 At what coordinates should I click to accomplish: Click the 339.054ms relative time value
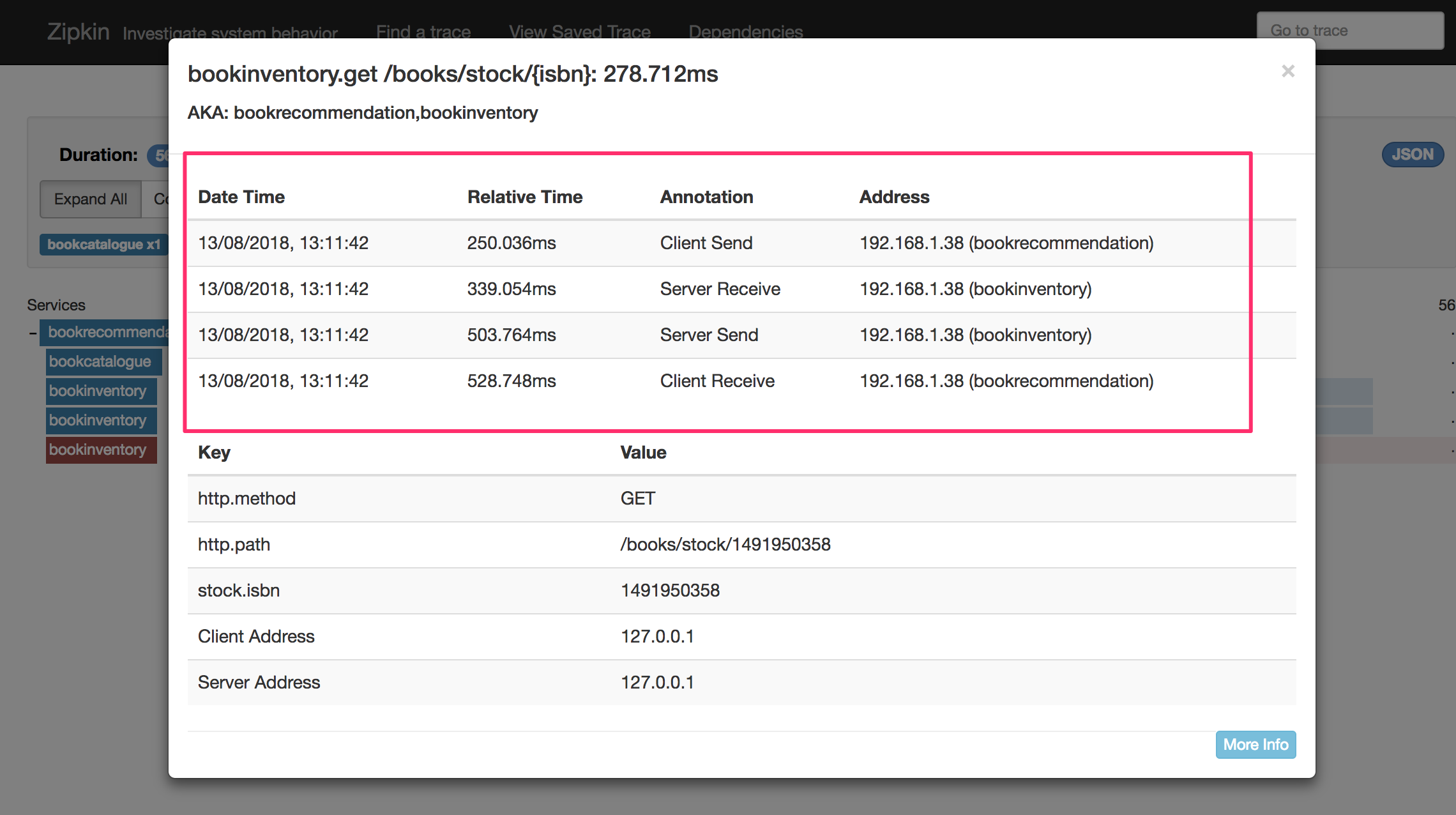pos(512,289)
